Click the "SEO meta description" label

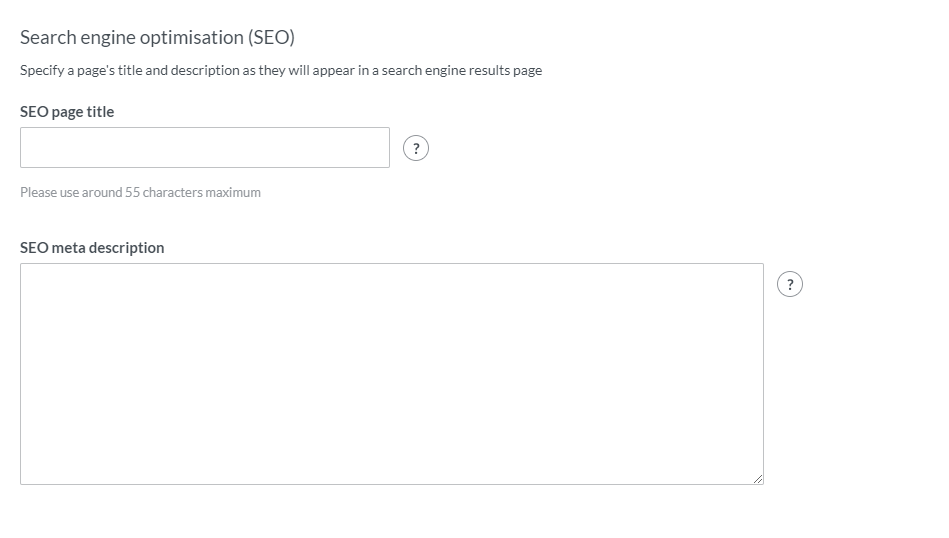point(92,248)
